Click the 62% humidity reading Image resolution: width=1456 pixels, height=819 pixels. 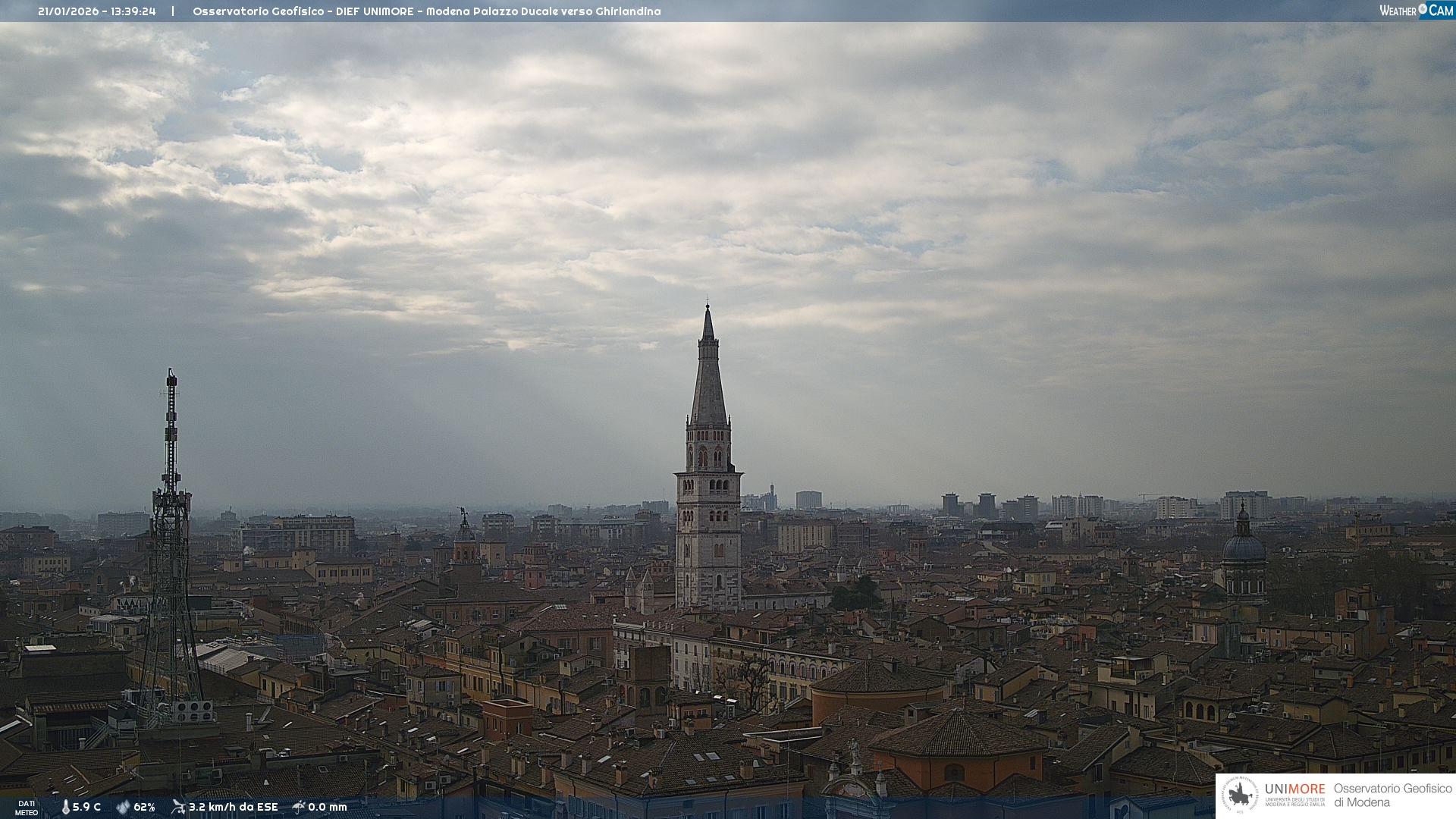[x=144, y=807]
